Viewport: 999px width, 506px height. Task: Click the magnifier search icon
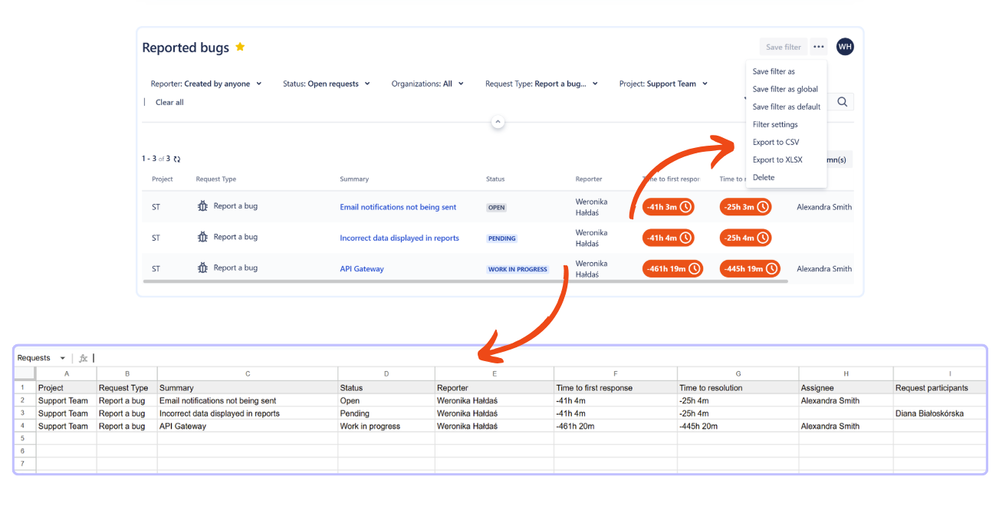(x=842, y=102)
